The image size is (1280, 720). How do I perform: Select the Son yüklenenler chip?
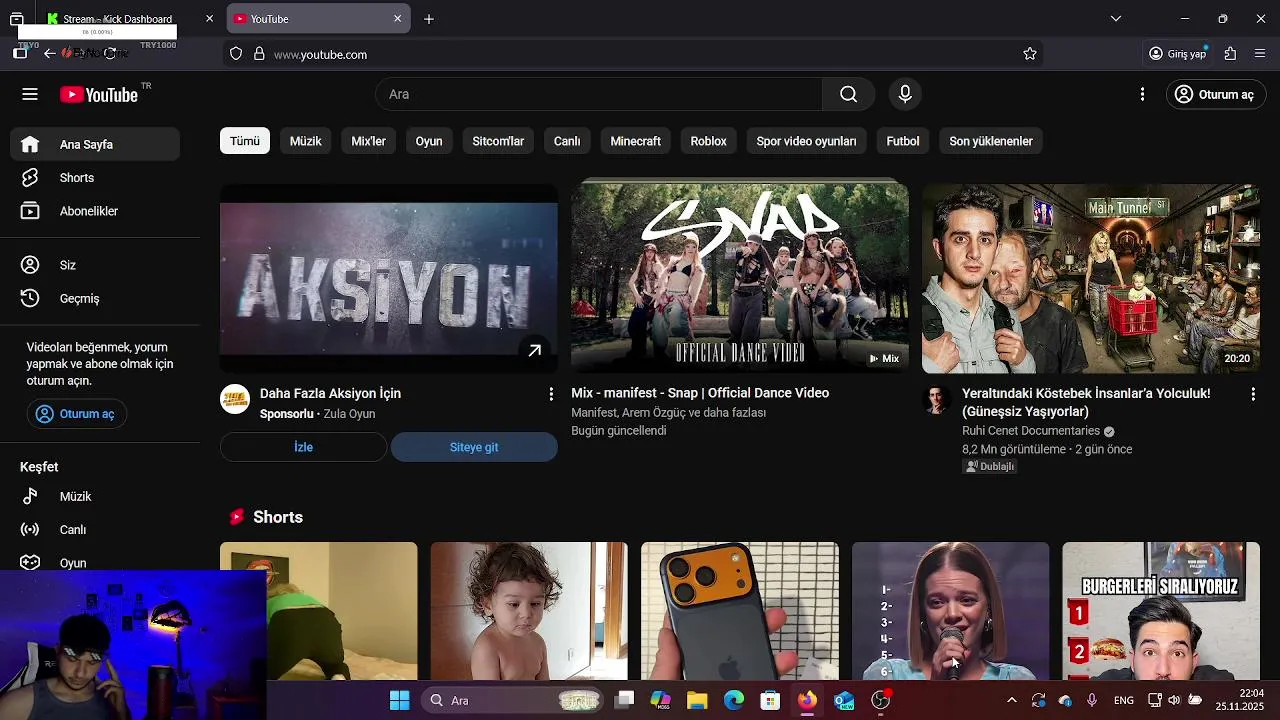[991, 141]
